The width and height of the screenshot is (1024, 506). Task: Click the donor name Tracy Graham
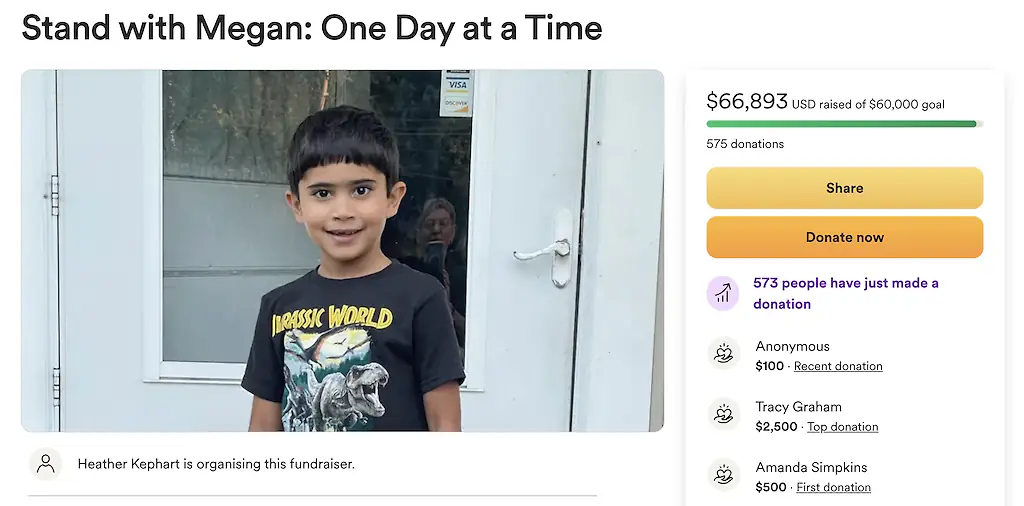tap(798, 407)
